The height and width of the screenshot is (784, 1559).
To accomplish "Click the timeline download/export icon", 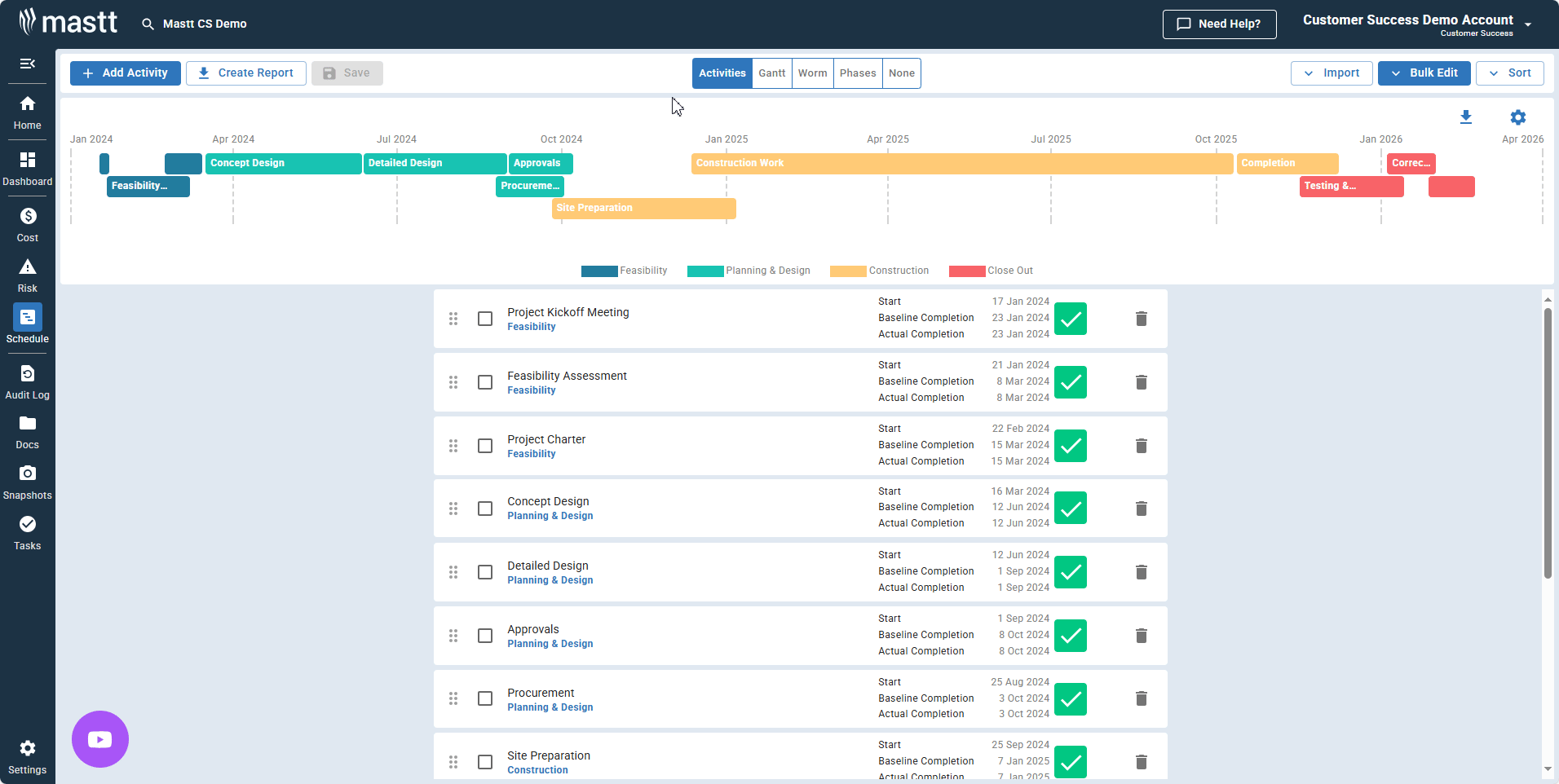I will pyautogui.click(x=1466, y=117).
